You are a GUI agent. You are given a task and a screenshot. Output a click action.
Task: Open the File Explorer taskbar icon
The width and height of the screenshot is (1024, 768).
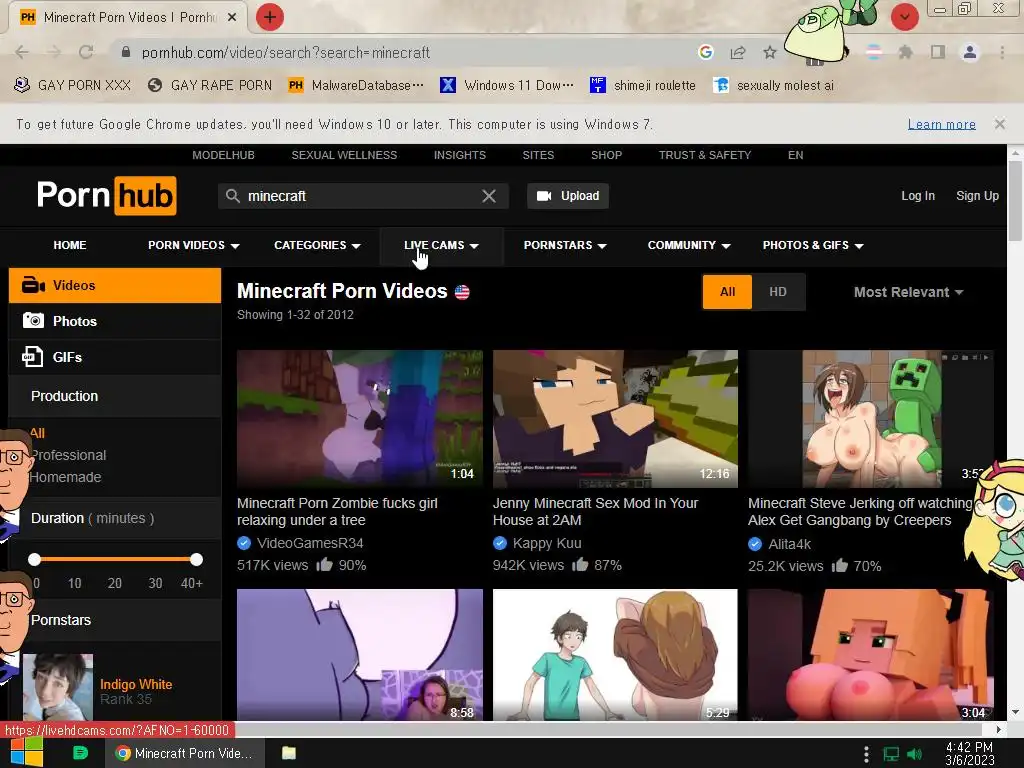(x=289, y=753)
